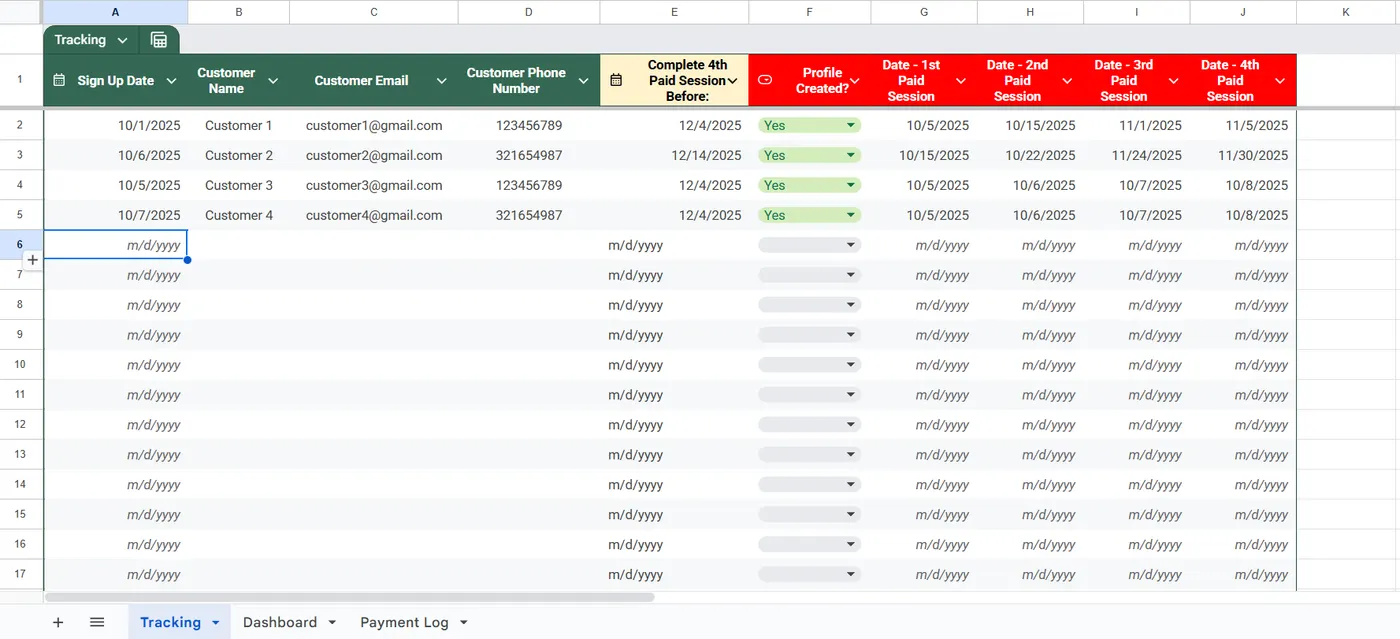Click the '10/22/2025' 2nd session date cell

[x=1030, y=155]
